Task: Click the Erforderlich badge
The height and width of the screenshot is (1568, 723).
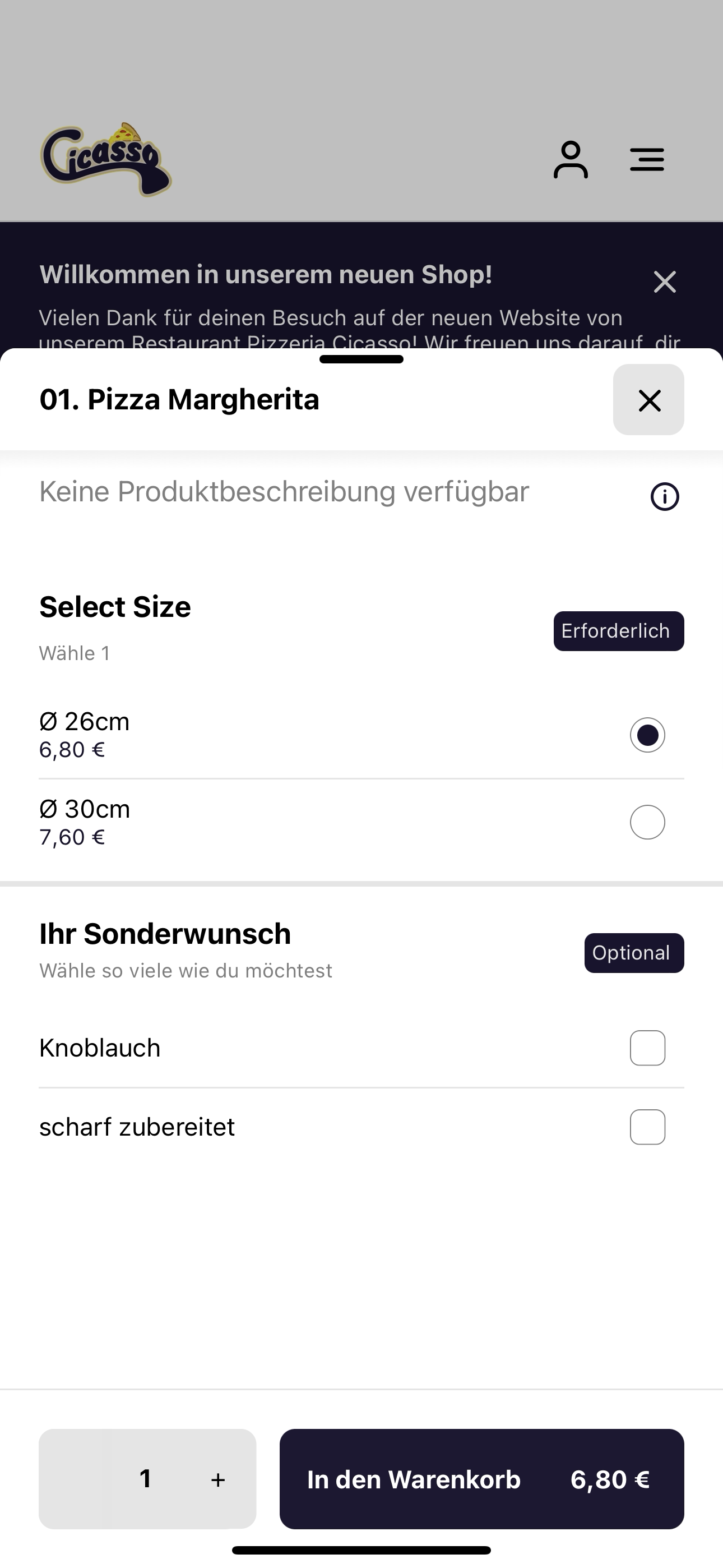Action: pos(618,631)
